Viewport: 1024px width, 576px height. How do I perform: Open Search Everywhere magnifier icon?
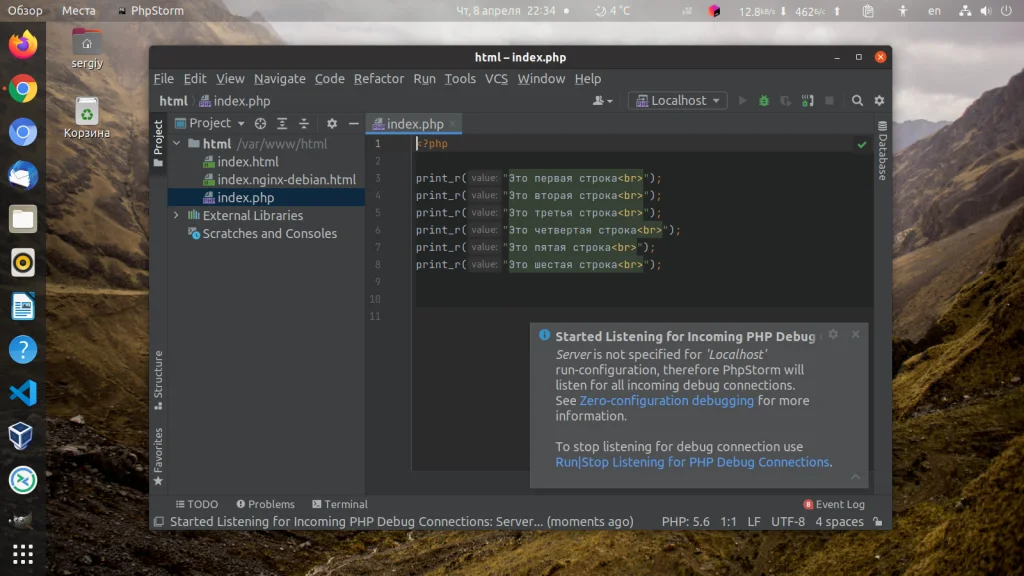(x=857, y=100)
